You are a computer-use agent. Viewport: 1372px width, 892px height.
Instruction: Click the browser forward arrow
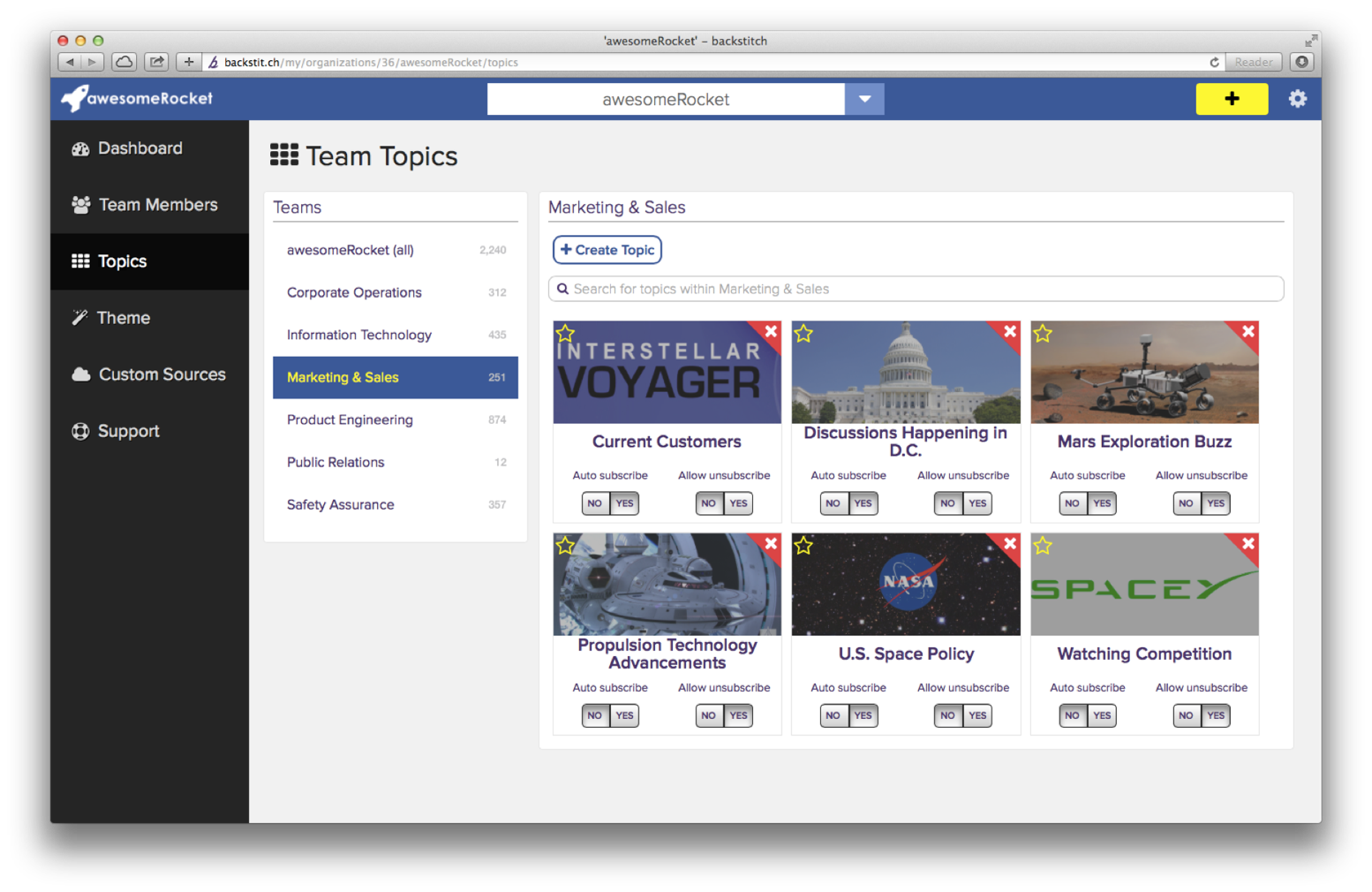[x=93, y=62]
